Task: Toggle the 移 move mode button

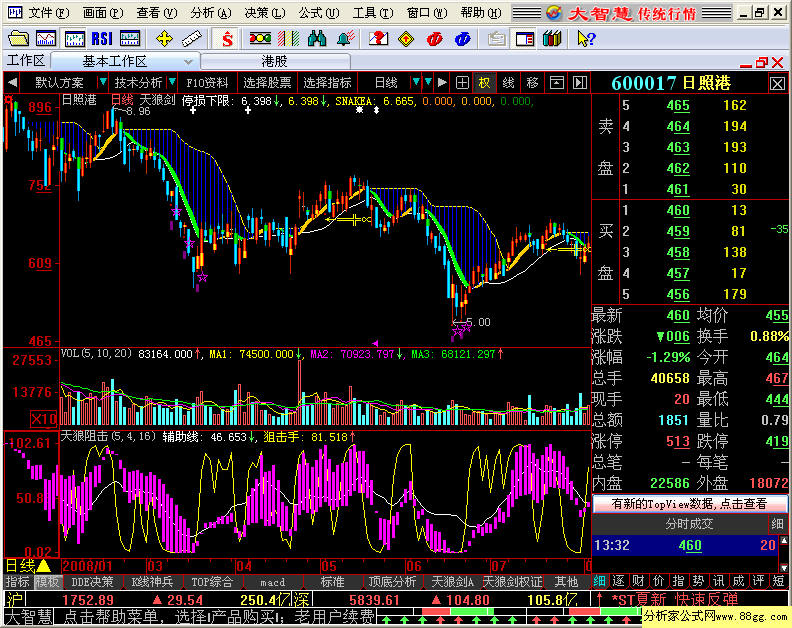Action: (532, 82)
